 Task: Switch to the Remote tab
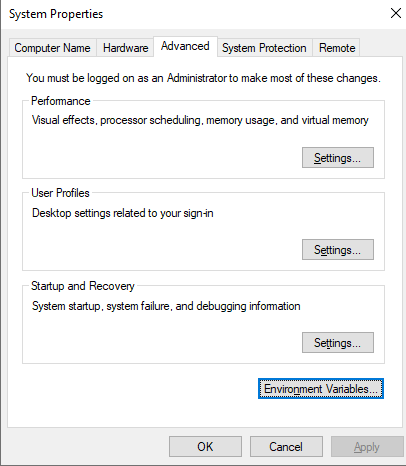point(337,48)
